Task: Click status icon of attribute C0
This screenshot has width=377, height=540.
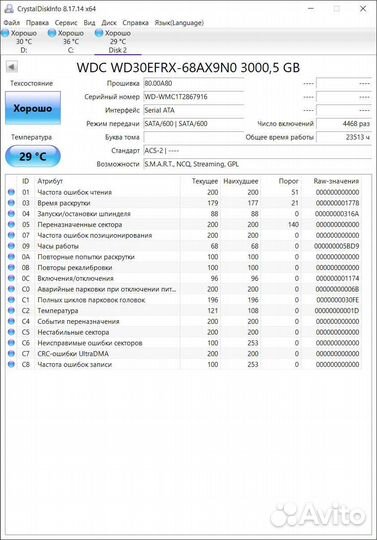Action: point(11,289)
